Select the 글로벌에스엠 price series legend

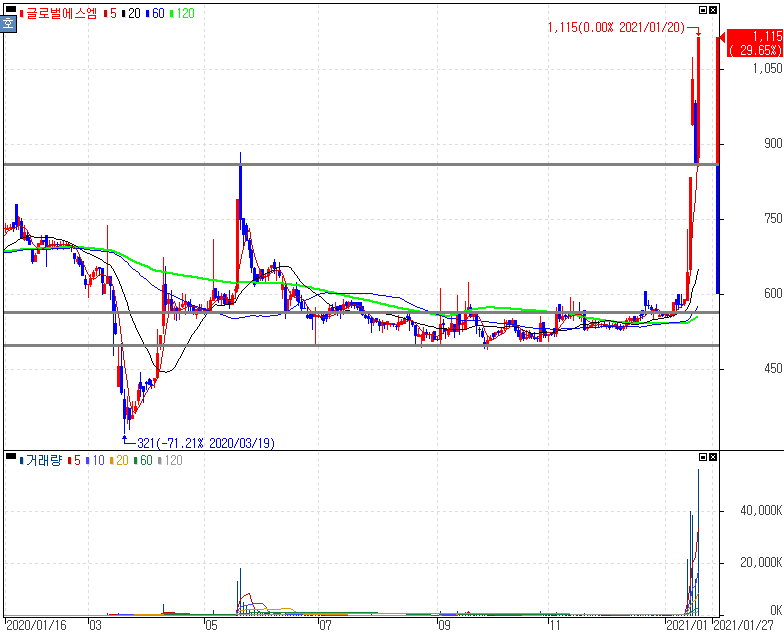(58, 14)
